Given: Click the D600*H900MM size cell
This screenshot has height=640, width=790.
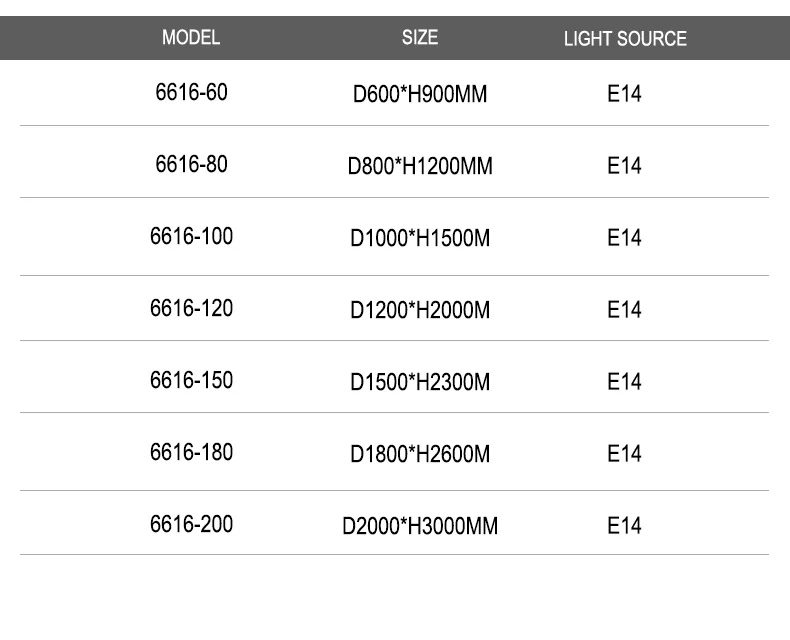Looking at the screenshot, I should tap(420, 96).
